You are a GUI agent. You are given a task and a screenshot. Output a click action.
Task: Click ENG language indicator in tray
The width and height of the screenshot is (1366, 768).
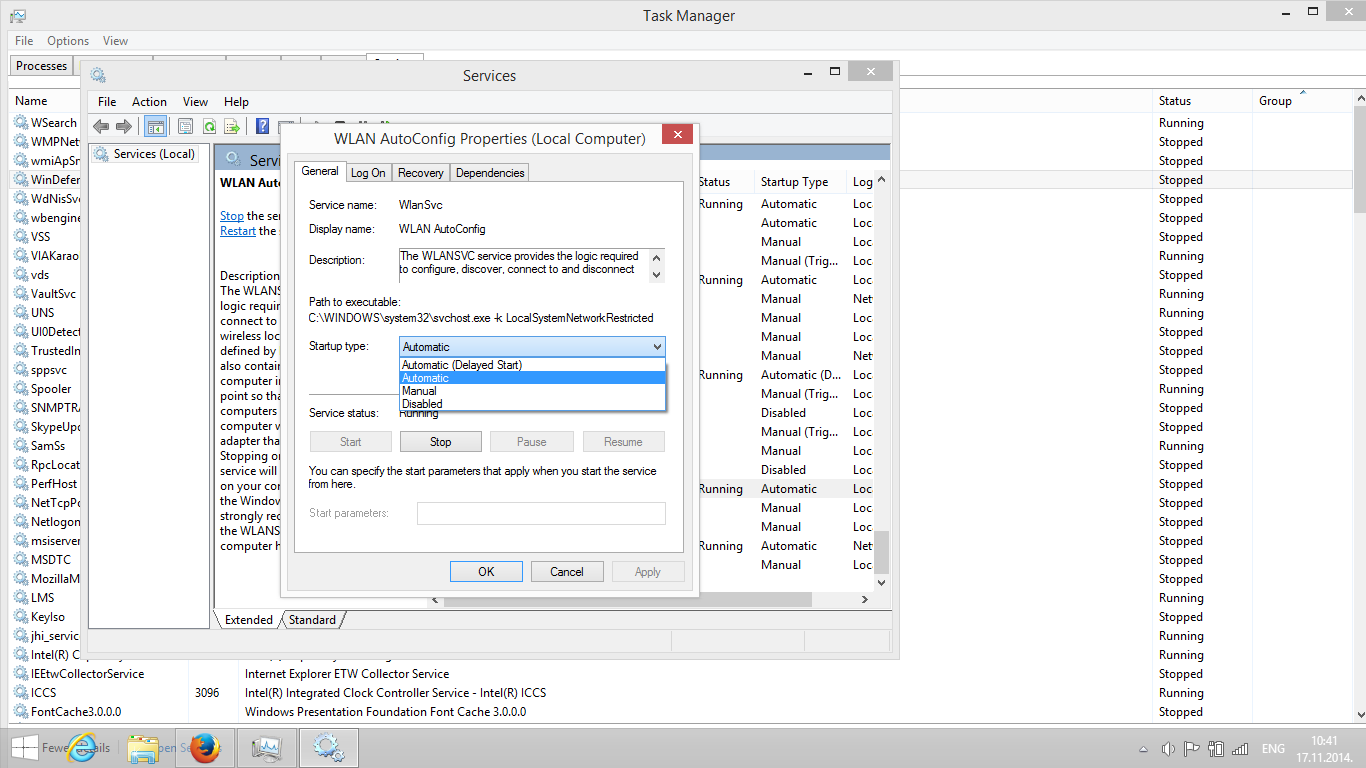(1273, 749)
